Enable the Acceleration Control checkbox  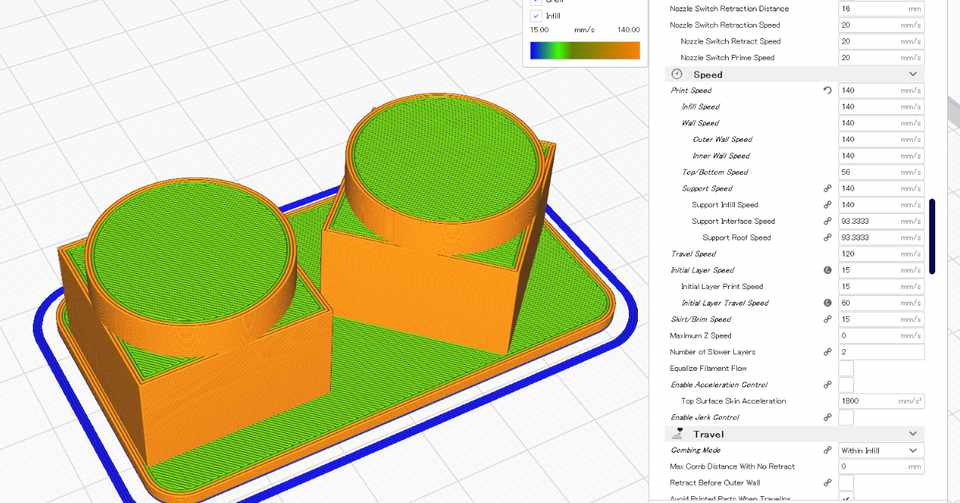[x=846, y=385]
